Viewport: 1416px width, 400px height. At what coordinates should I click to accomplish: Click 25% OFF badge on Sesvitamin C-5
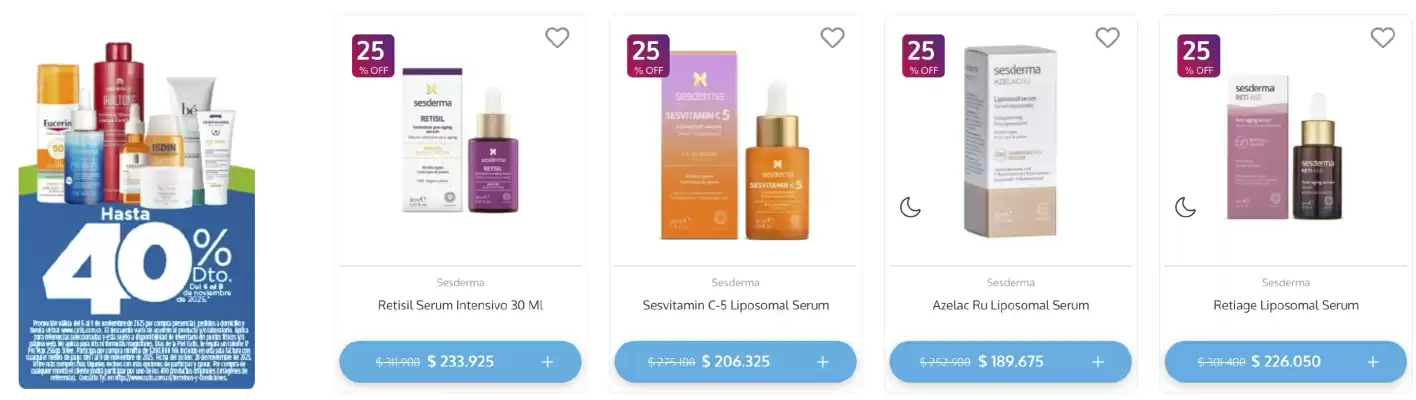point(648,56)
